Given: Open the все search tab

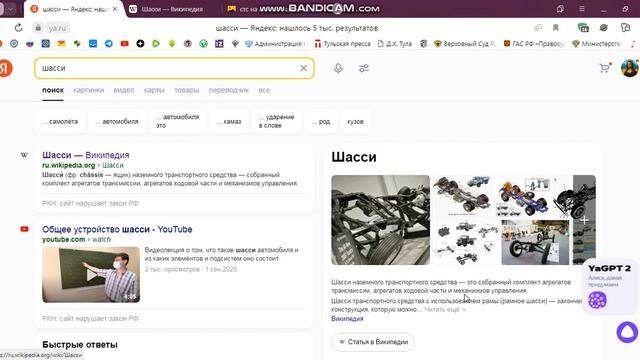Looking at the screenshot, I should pos(264,90).
